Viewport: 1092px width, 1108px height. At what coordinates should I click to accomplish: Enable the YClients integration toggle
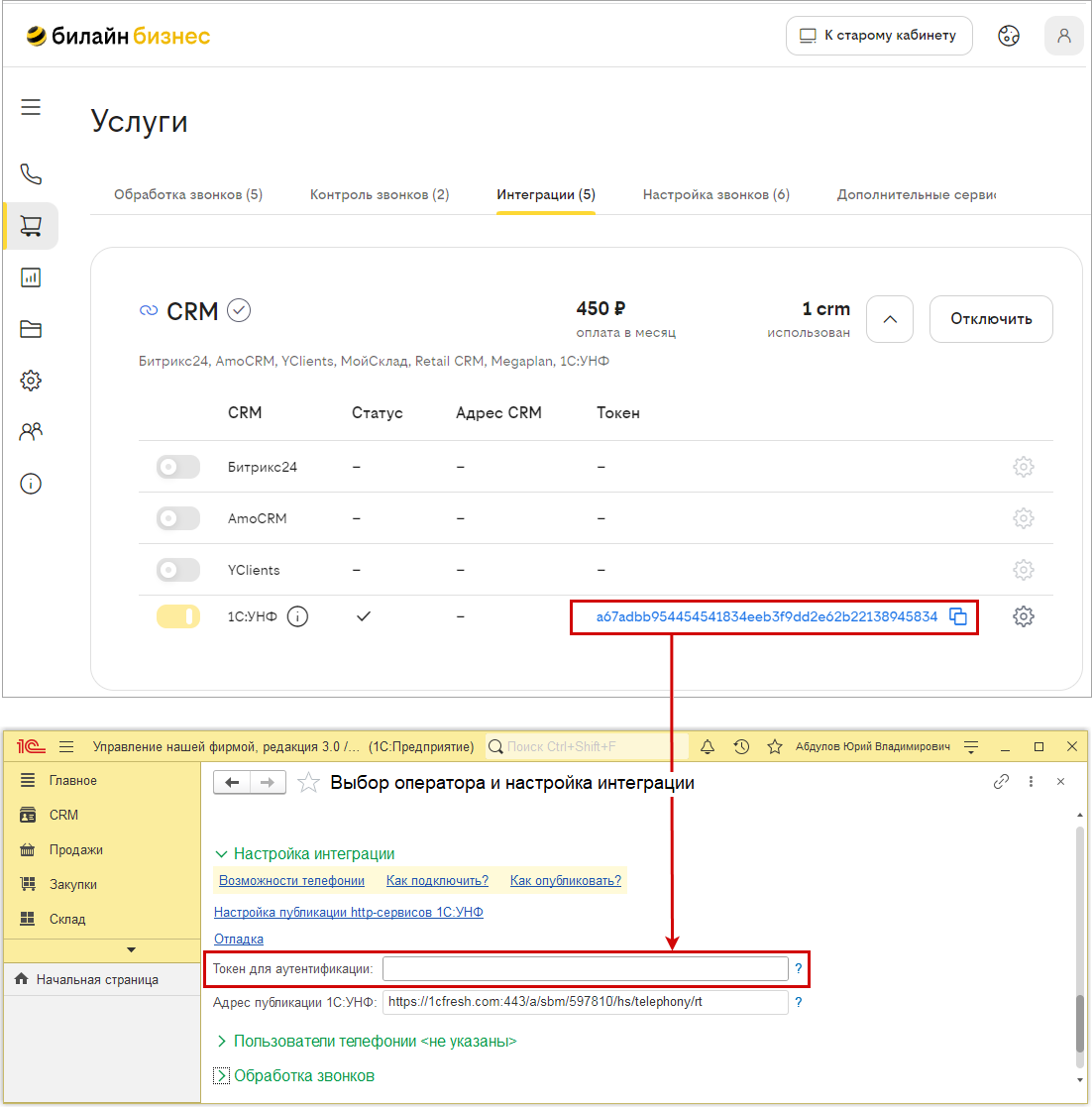pyautogui.click(x=178, y=570)
